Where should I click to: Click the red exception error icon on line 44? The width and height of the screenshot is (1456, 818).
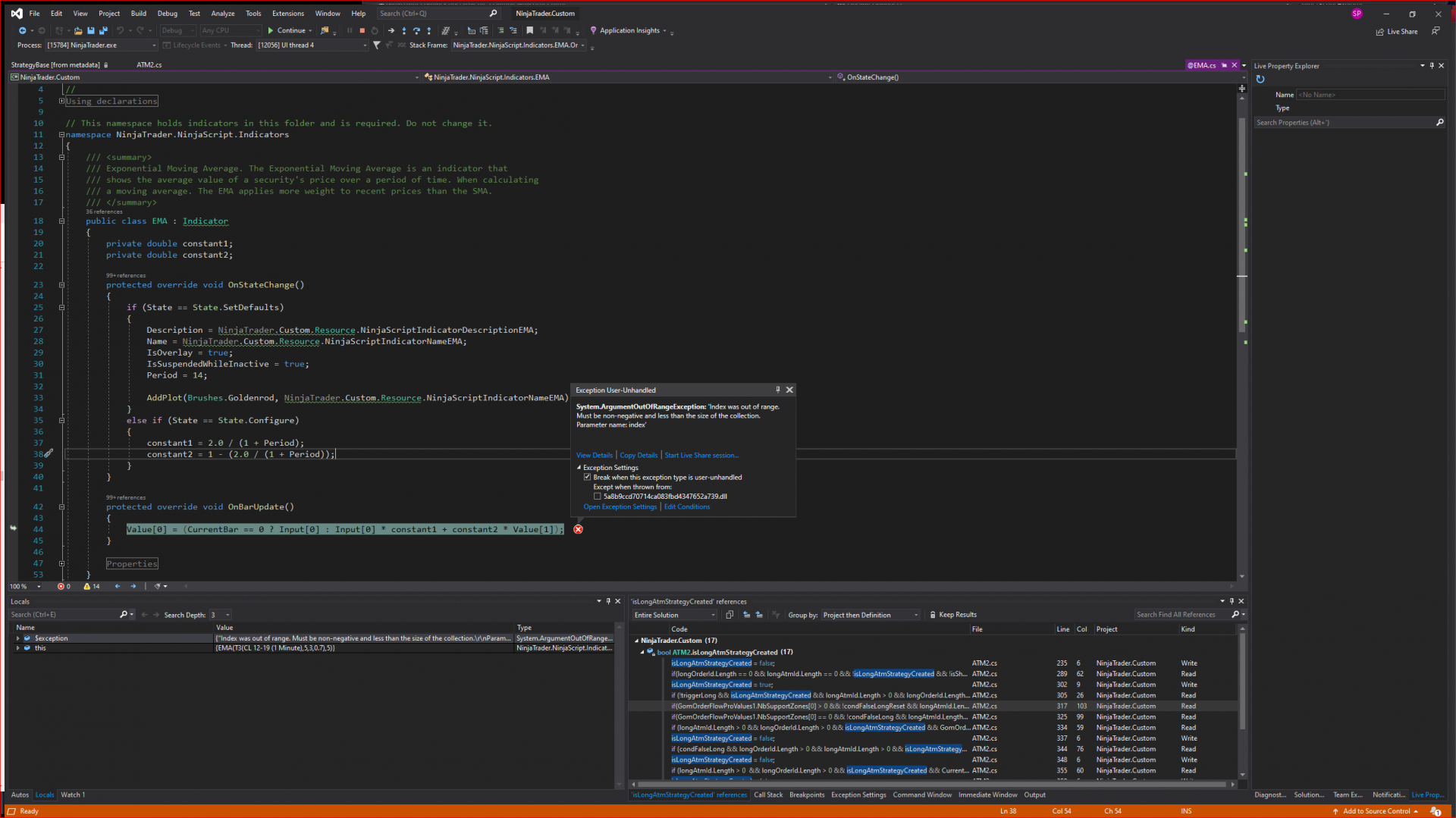(x=578, y=529)
